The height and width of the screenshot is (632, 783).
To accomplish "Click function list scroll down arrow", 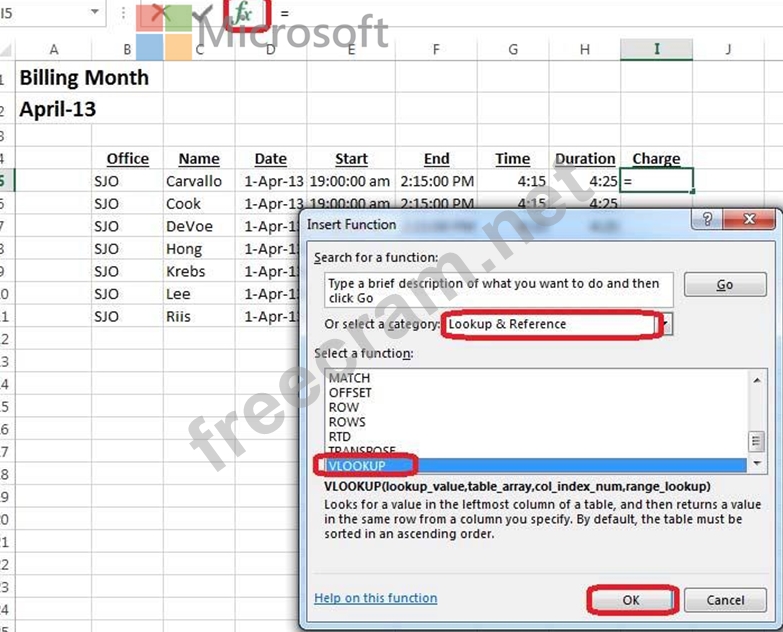I will pos(757,463).
